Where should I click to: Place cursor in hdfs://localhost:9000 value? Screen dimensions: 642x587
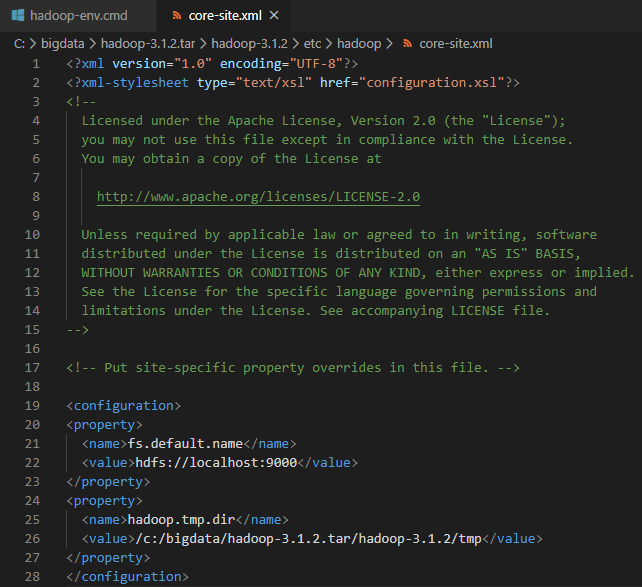click(x=216, y=463)
